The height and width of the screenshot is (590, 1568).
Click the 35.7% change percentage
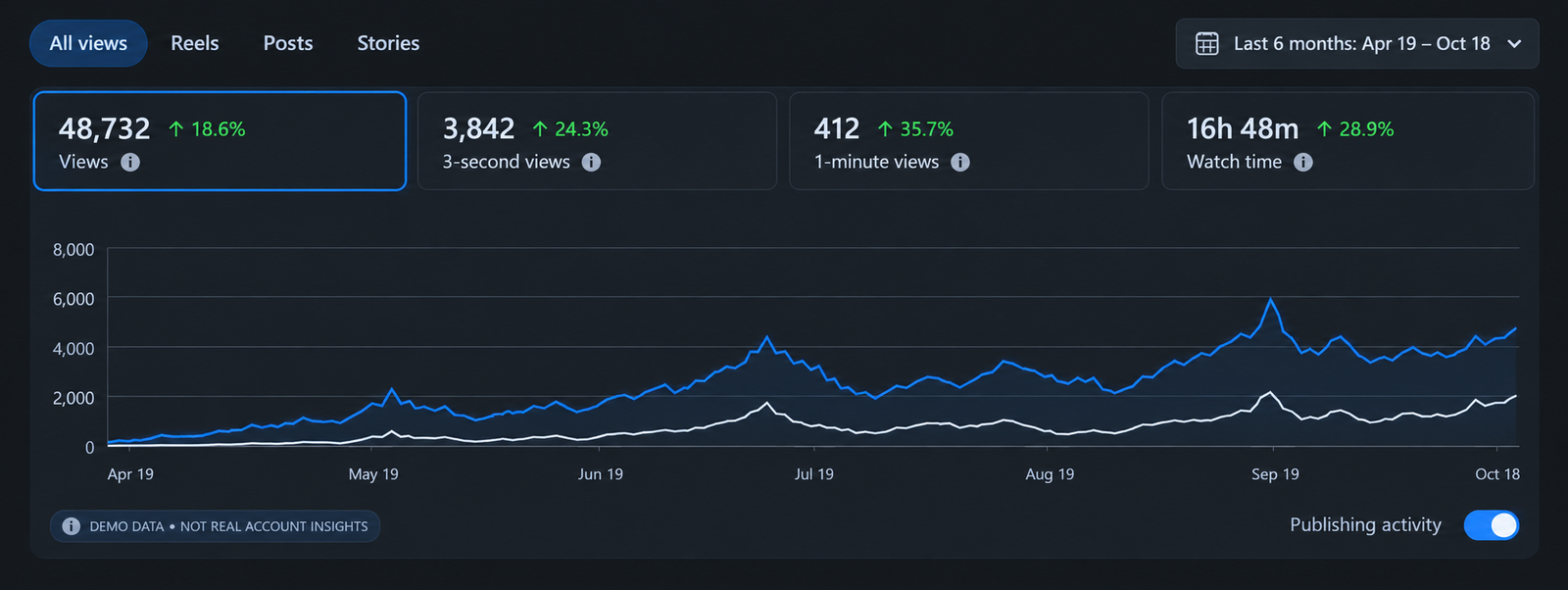pos(927,129)
